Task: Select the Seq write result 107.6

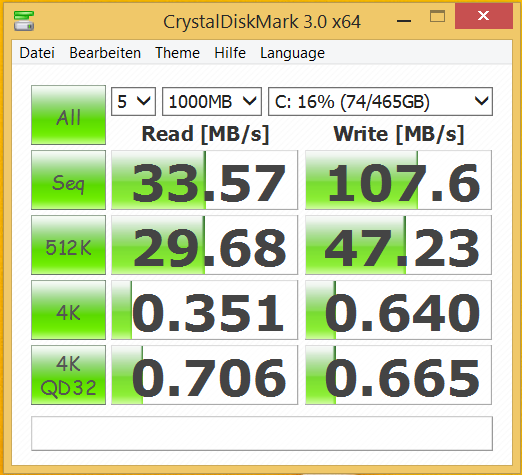Action: (x=398, y=180)
